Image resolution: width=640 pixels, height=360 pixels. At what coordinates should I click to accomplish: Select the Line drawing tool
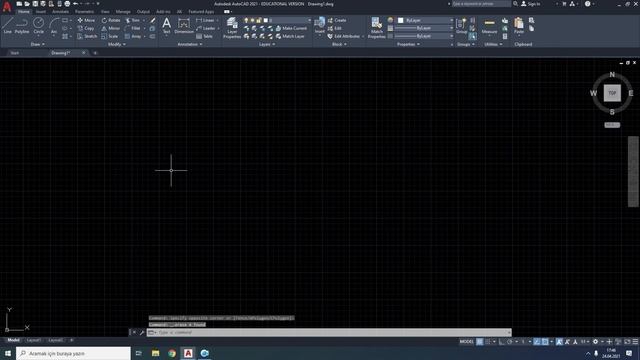pyautogui.click(x=7, y=26)
